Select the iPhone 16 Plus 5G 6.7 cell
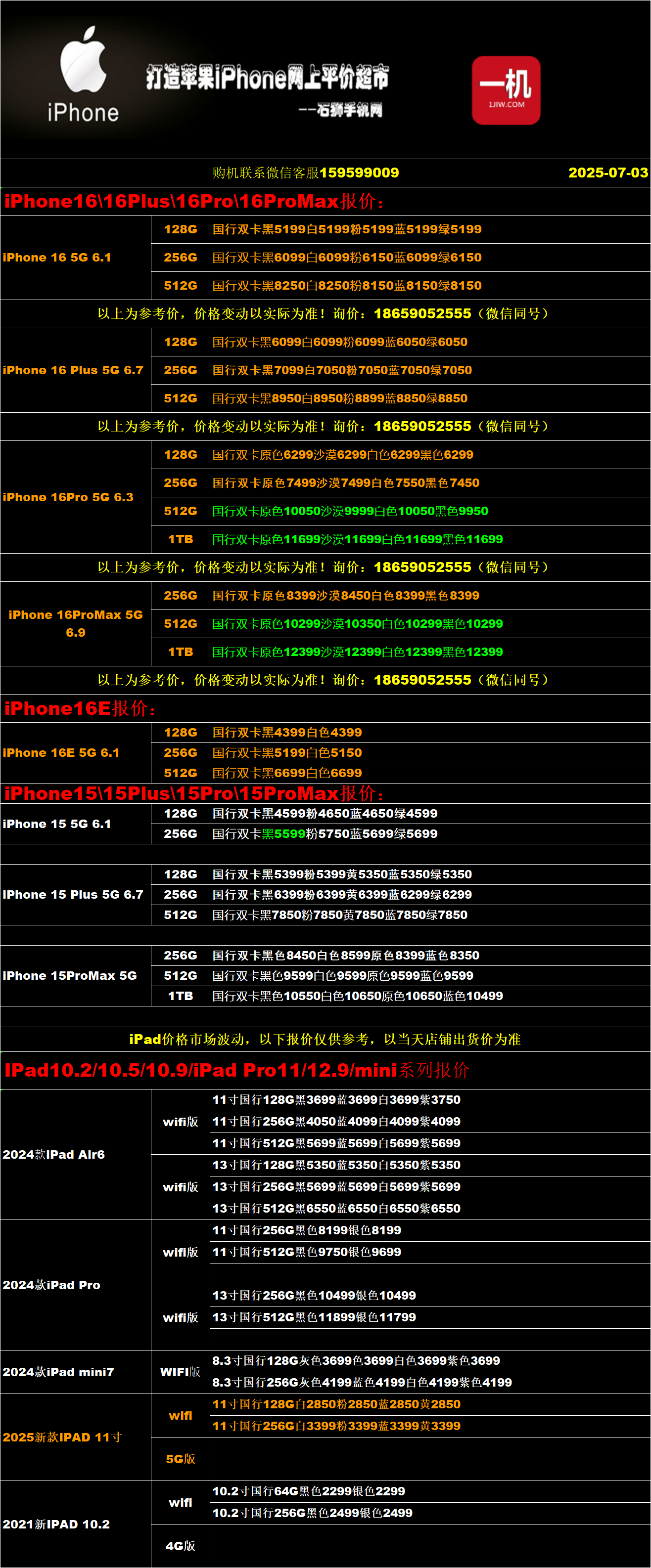The image size is (651, 1568). click(76, 370)
